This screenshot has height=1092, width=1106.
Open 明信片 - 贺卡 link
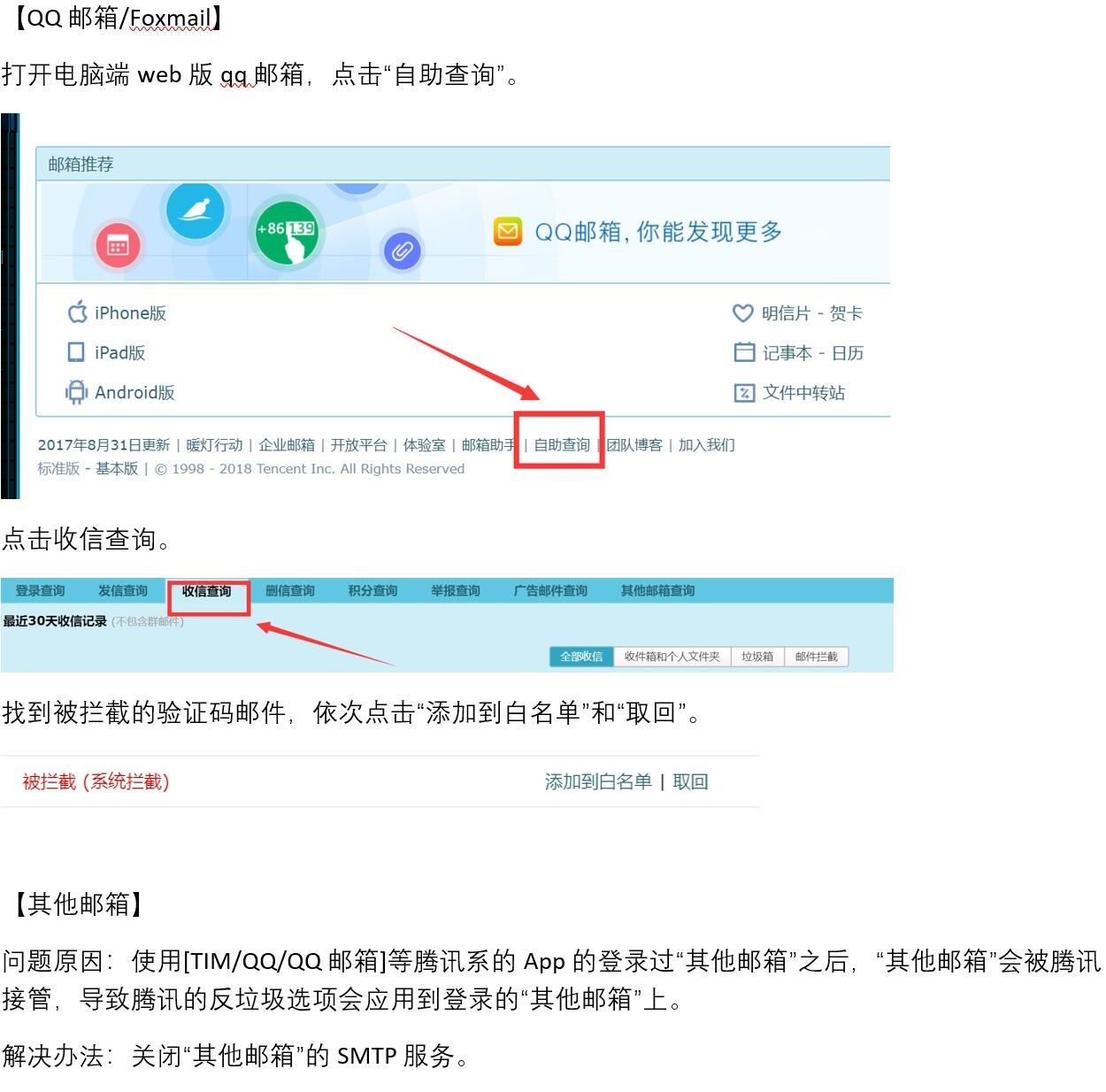(x=797, y=313)
